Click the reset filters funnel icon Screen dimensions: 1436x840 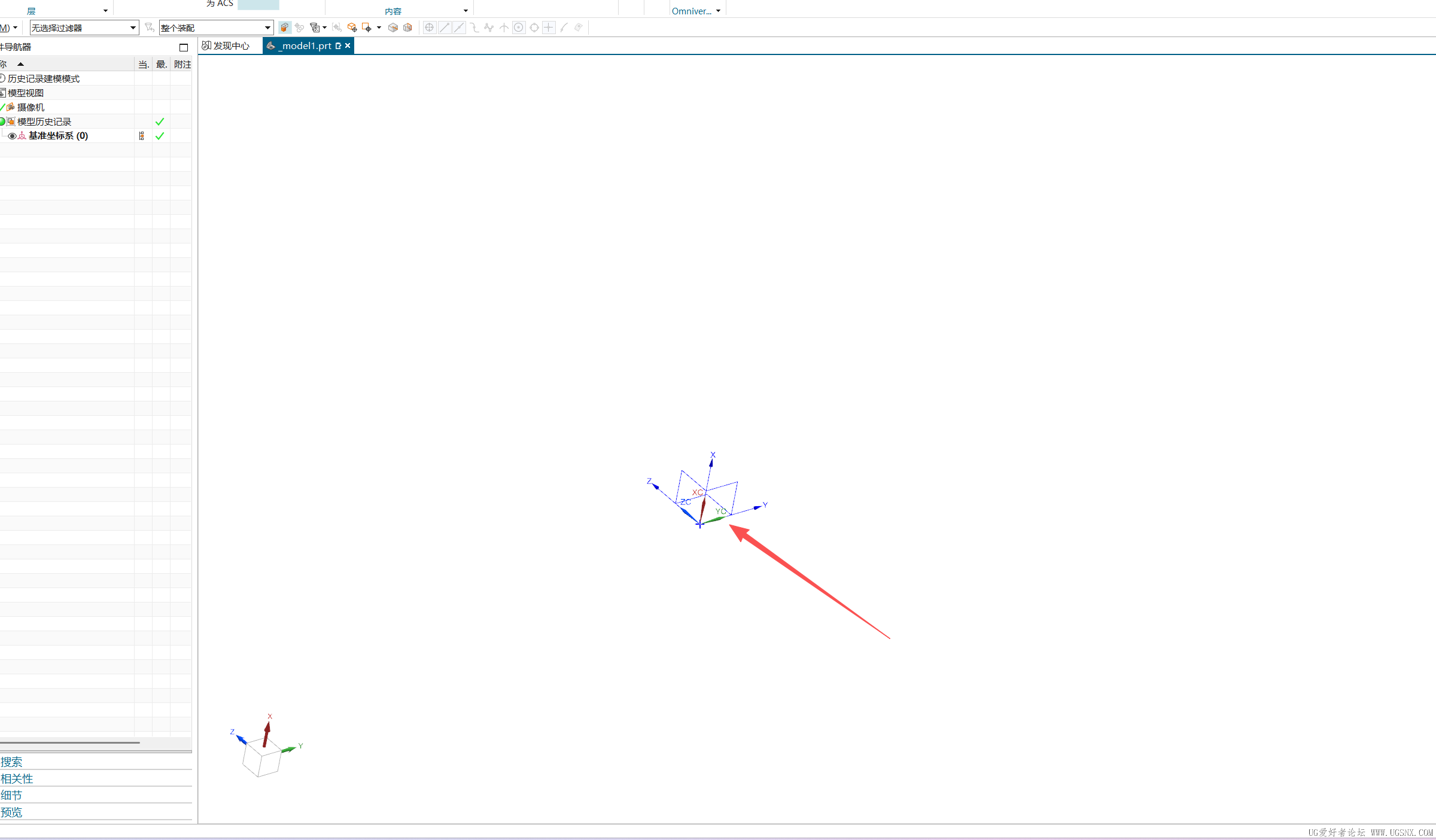pyautogui.click(x=150, y=28)
